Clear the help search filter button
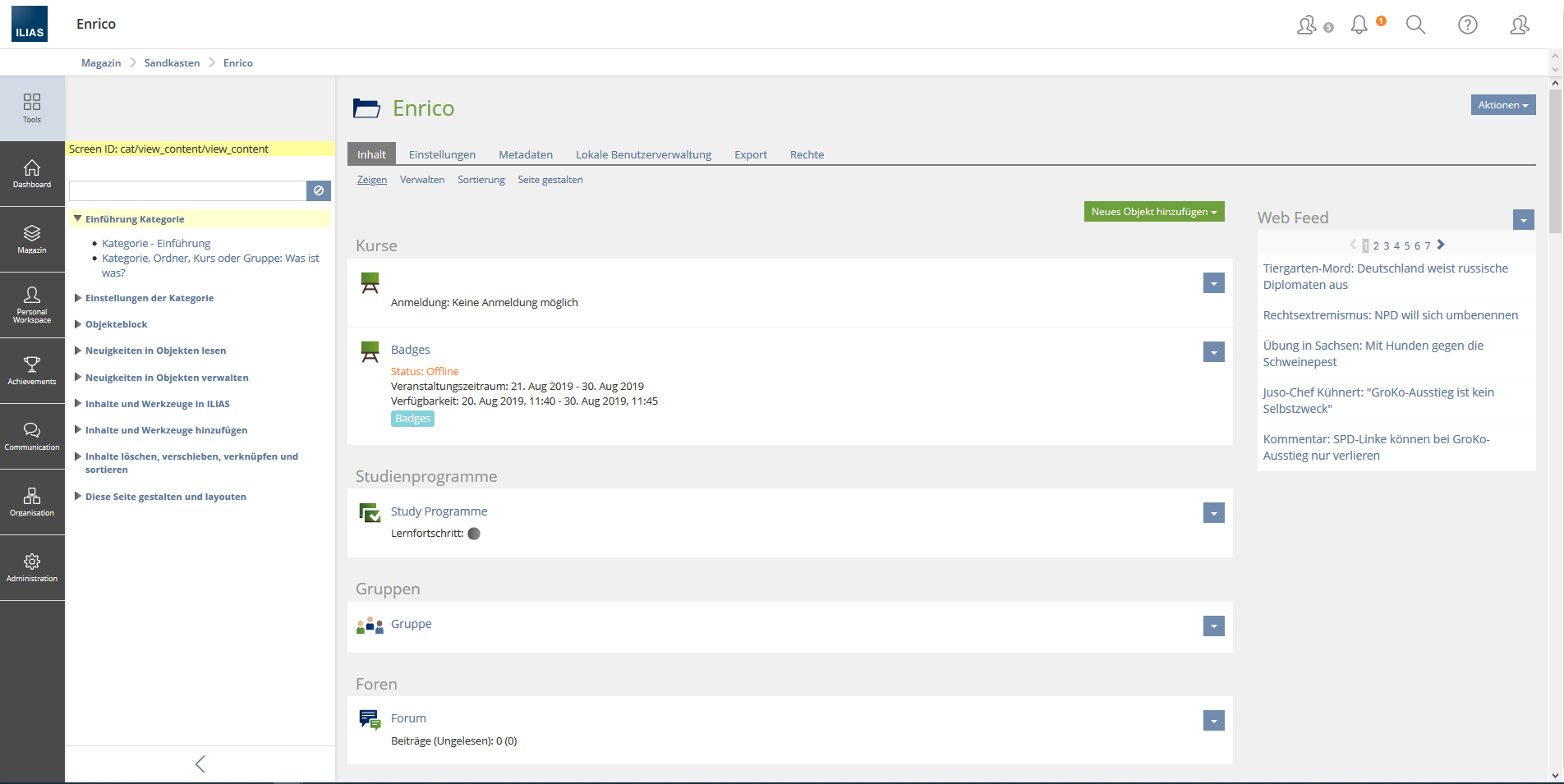The image size is (1564, 784). tap(319, 190)
